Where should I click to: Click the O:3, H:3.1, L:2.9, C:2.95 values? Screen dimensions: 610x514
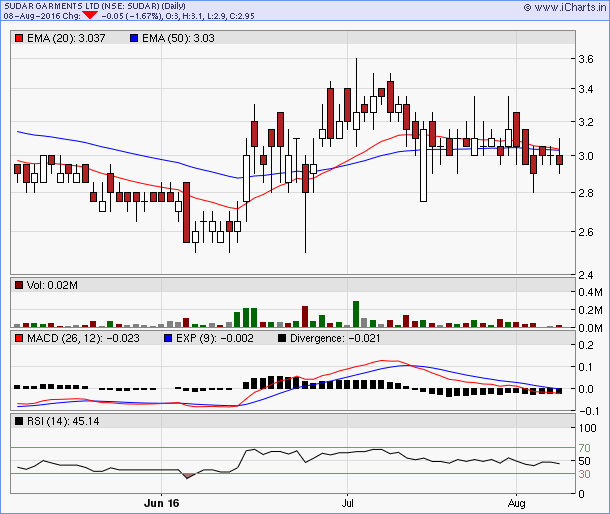click(x=210, y=16)
